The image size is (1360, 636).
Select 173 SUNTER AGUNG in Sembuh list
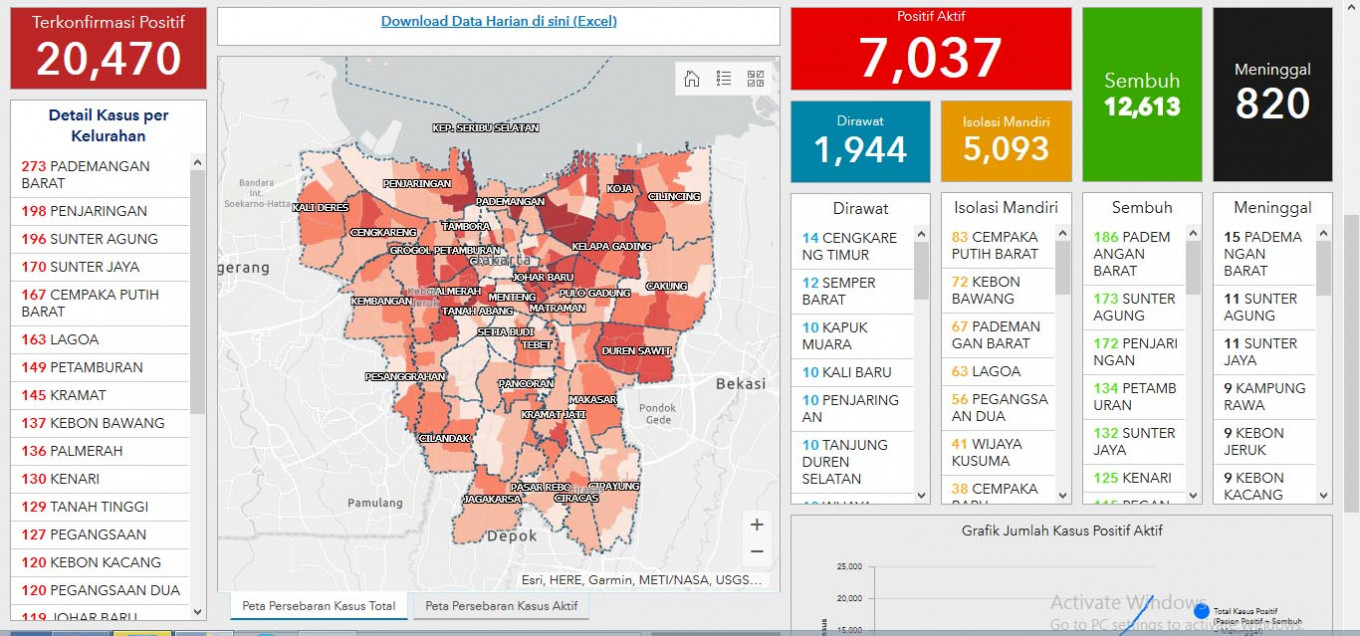point(1135,307)
